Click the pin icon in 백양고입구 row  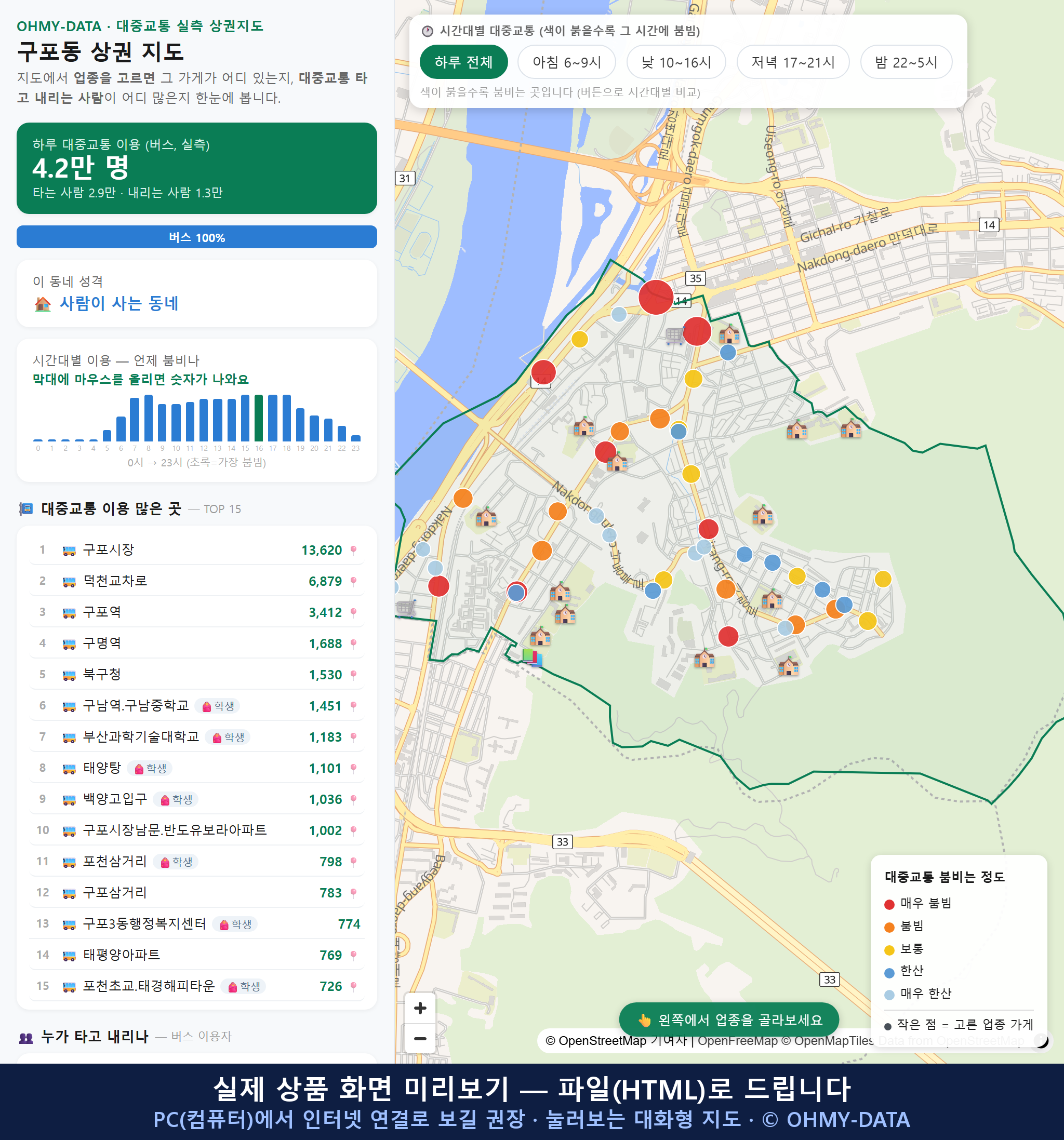(353, 799)
